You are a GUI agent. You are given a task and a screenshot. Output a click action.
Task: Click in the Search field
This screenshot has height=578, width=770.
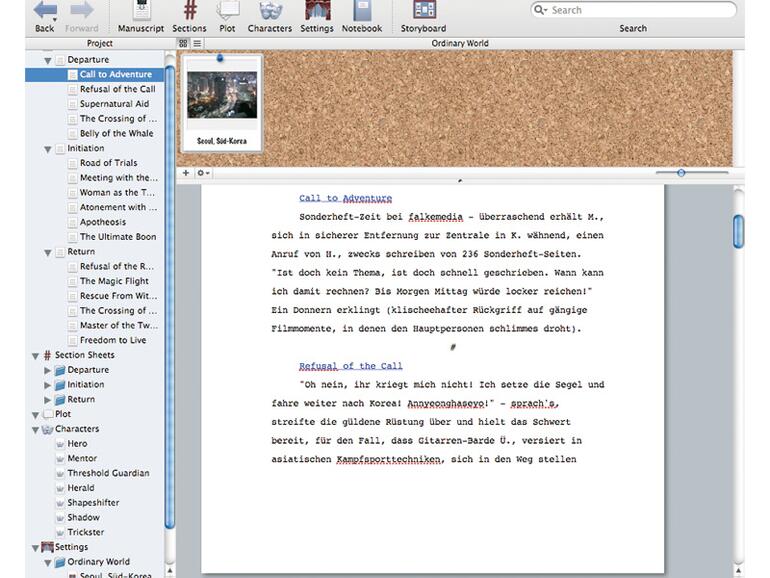point(640,10)
